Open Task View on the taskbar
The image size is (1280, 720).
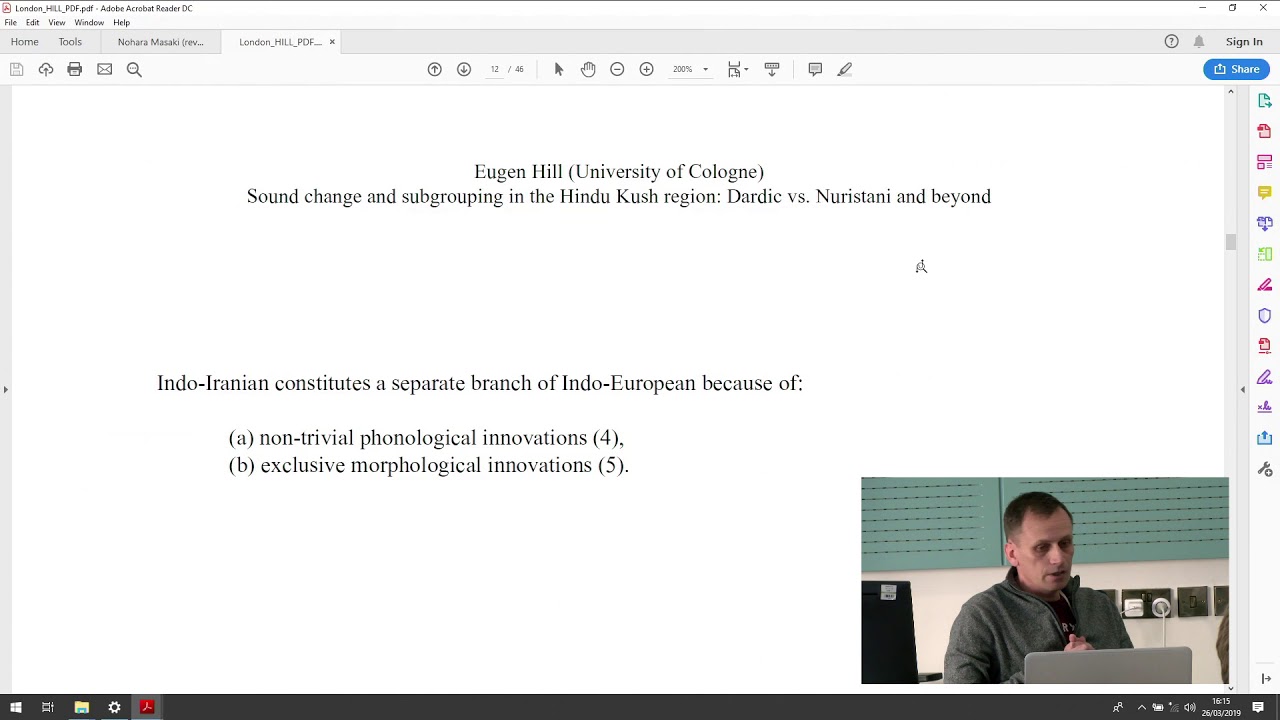[x=47, y=707]
